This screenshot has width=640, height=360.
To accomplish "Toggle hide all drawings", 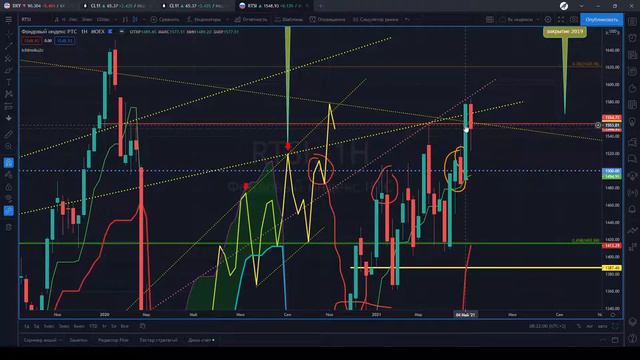I will 9,199.
